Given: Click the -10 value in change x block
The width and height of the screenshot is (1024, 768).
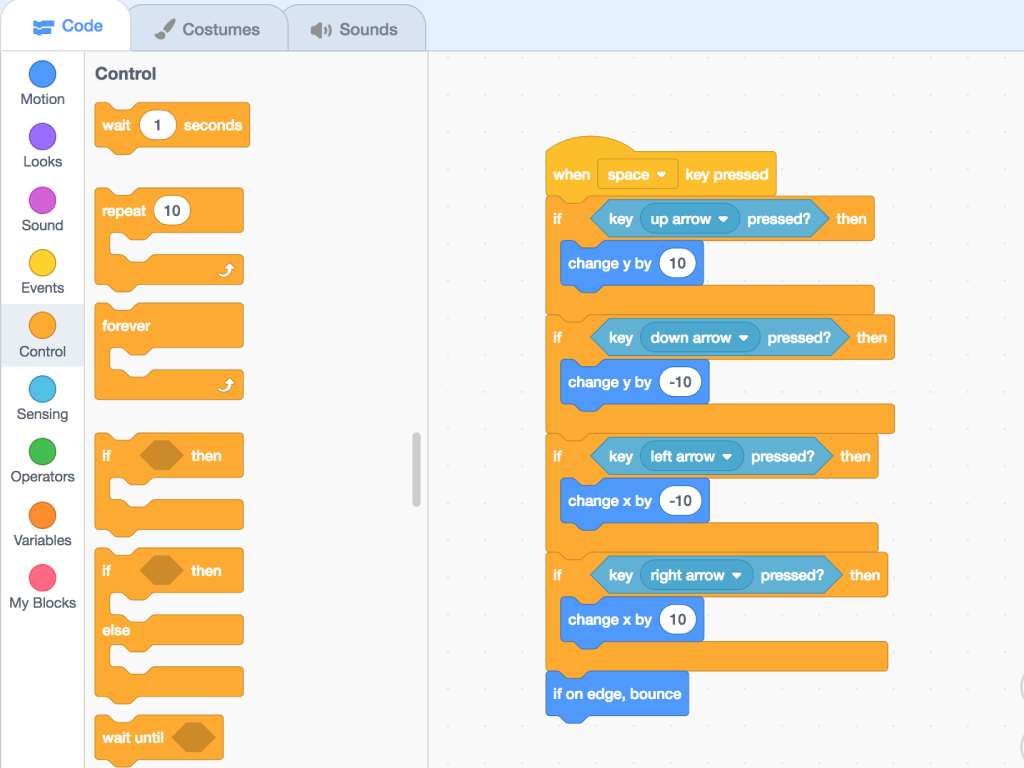Looking at the screenshot, I should pyautogui.click(x=680, y=501).
